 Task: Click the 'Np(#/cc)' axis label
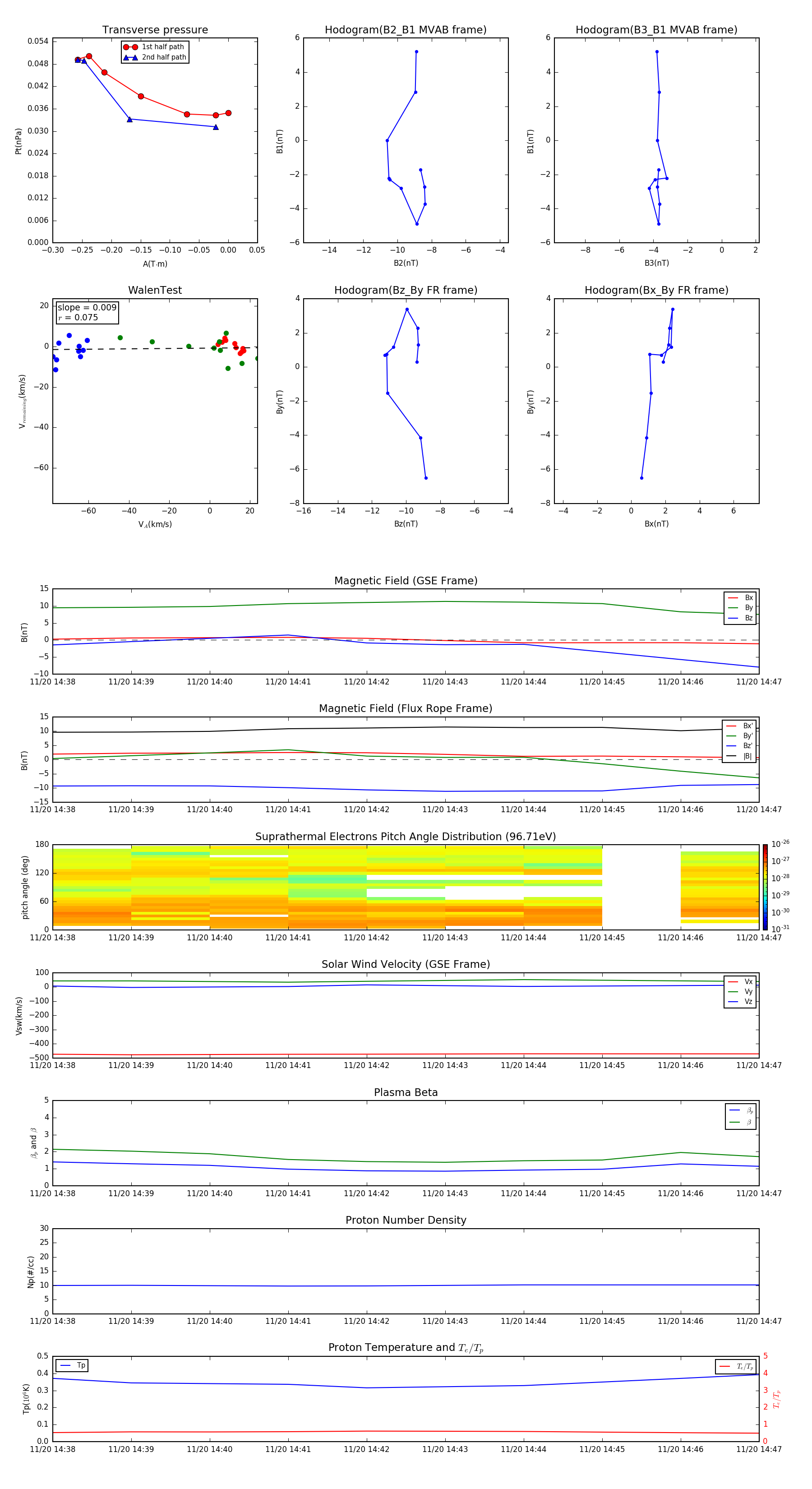[31, 1272]
